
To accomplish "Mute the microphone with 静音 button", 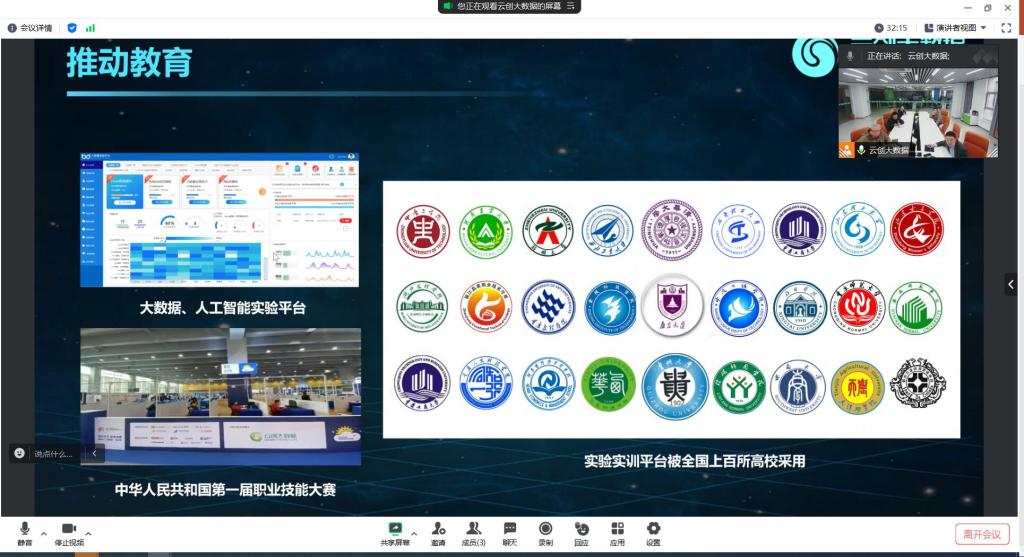I will point(25,533).
